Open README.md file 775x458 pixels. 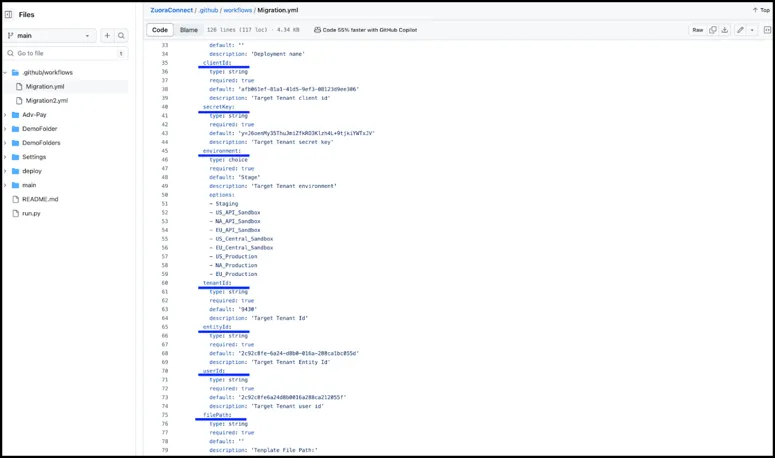[x=40, y=199]
